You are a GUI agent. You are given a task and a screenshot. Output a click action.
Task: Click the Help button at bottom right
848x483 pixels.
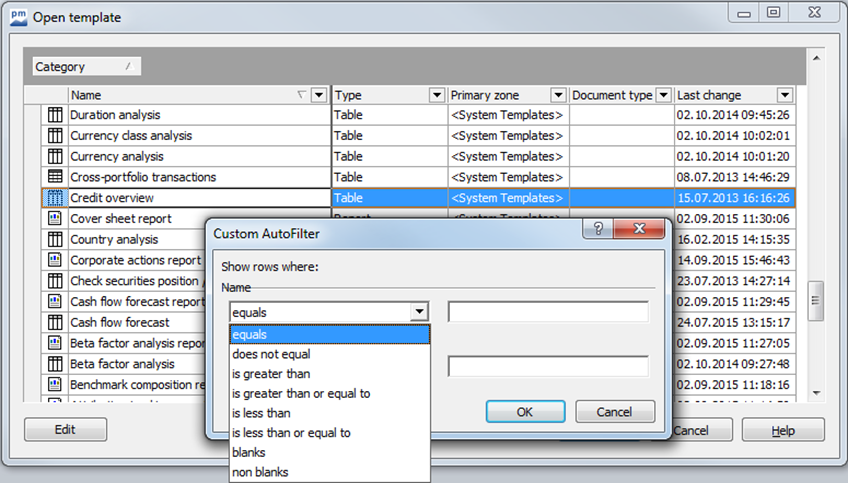[x=783, y=430]
